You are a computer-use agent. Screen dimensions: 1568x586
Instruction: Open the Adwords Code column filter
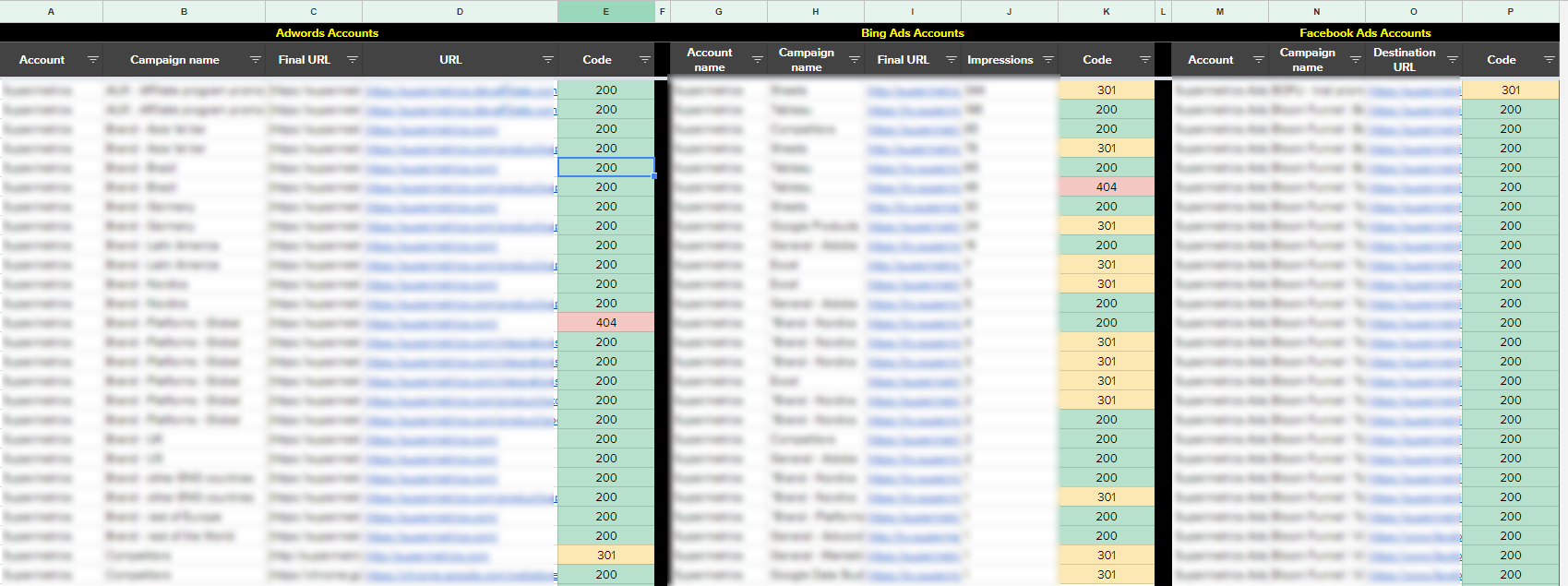tap(645, 60)
